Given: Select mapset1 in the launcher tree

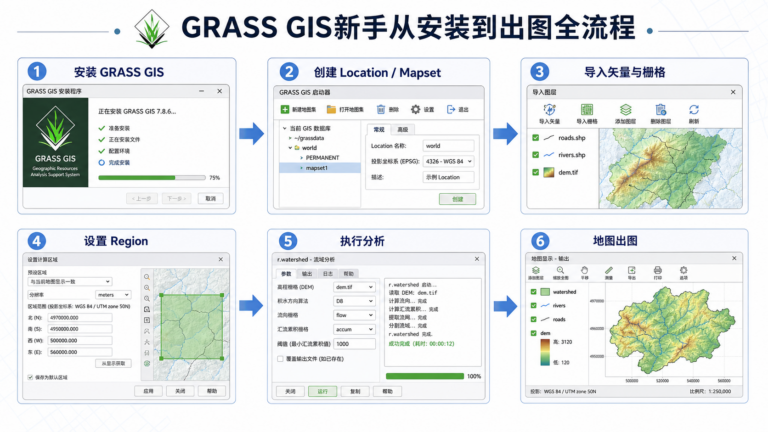Looking at the screenshot, I should (320, 168).
